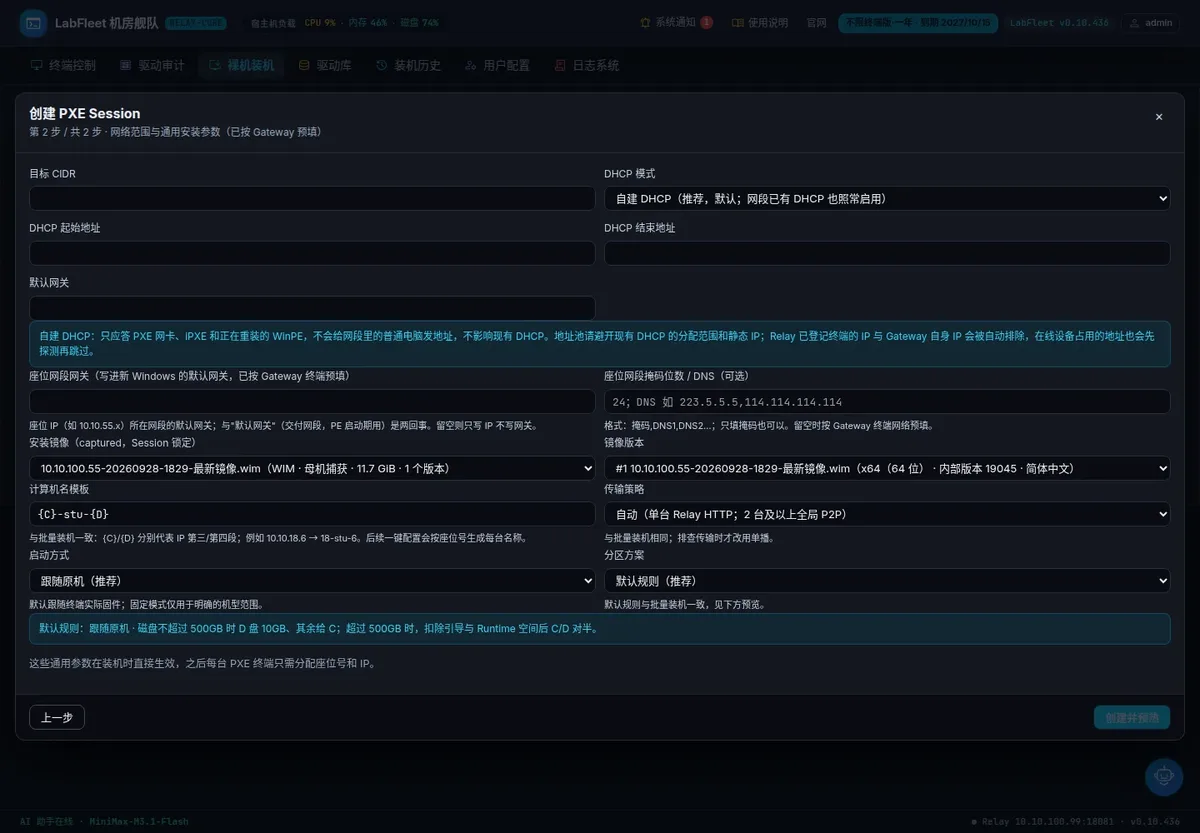Screen dimensions: 1200x833
Task: Open the 安装镜像 dropdown
Action: (x=312, y=468)
